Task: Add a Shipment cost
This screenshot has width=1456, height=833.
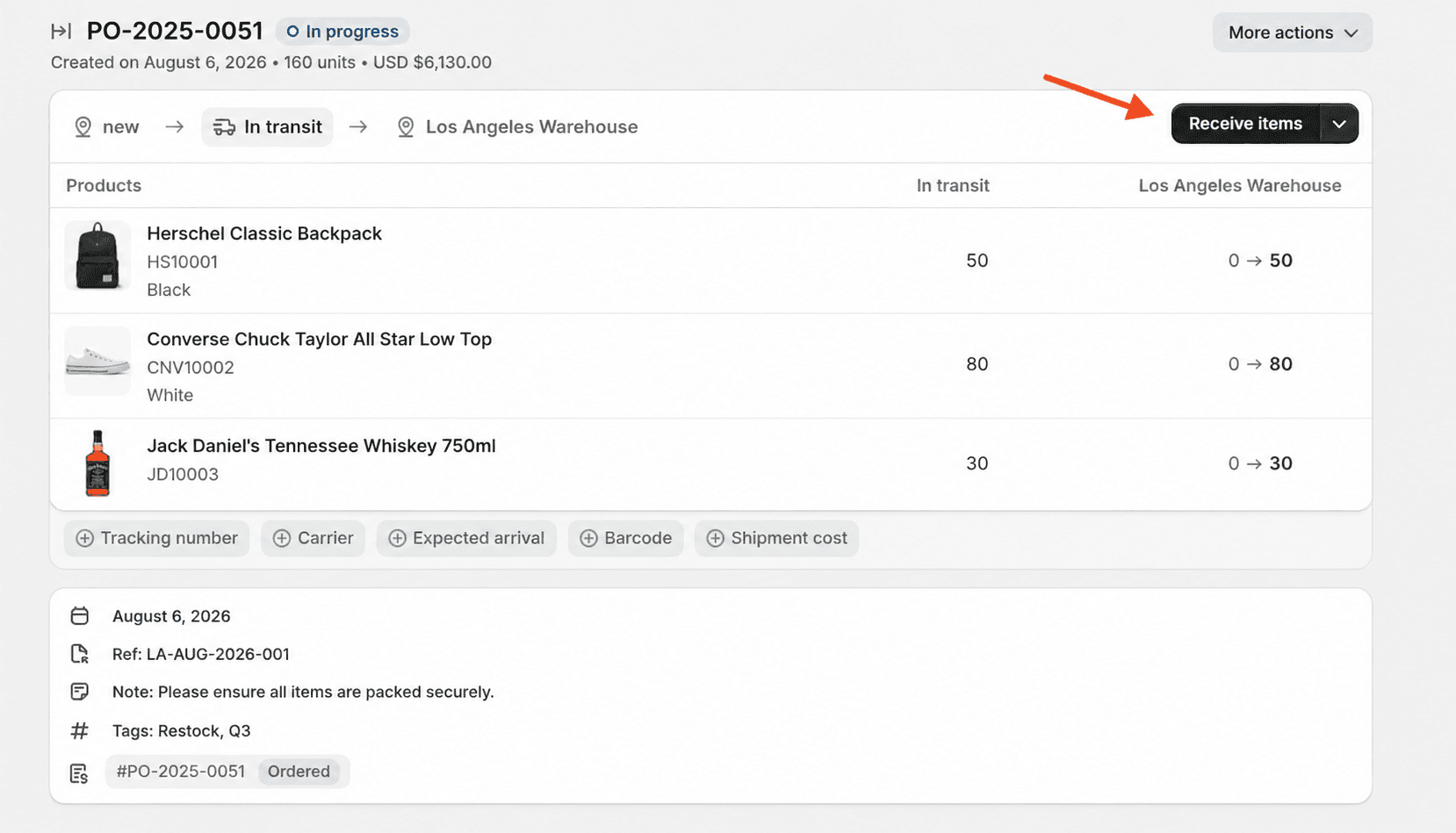Action: click(x=776, y=538)
